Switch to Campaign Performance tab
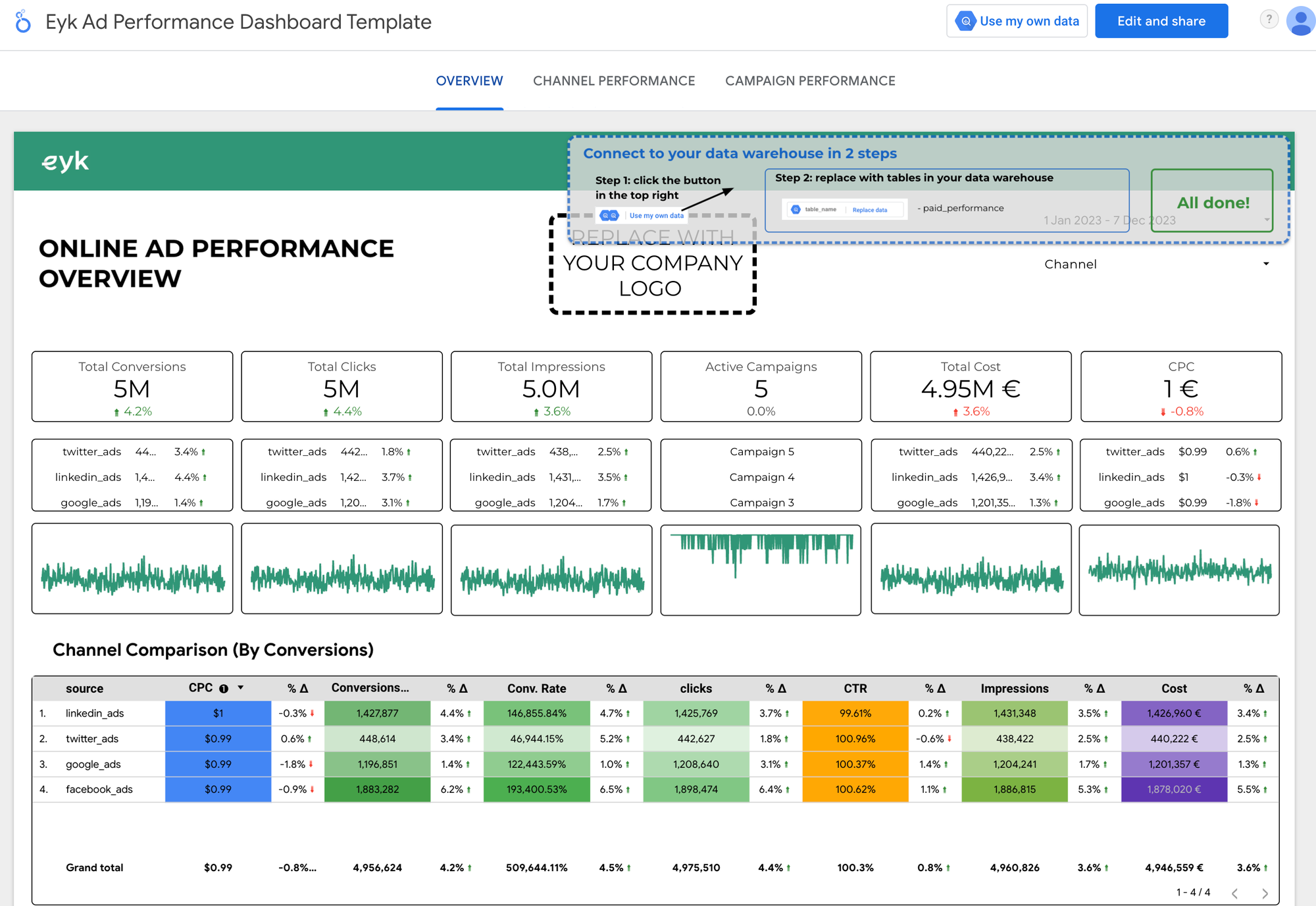 [x=810, y=81]
